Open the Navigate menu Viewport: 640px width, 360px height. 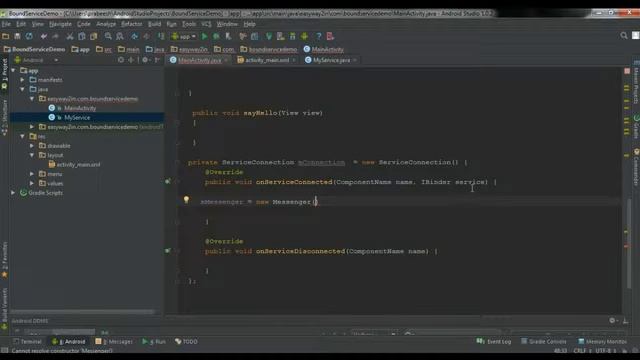pyautogui.click(x=60, y=24)
